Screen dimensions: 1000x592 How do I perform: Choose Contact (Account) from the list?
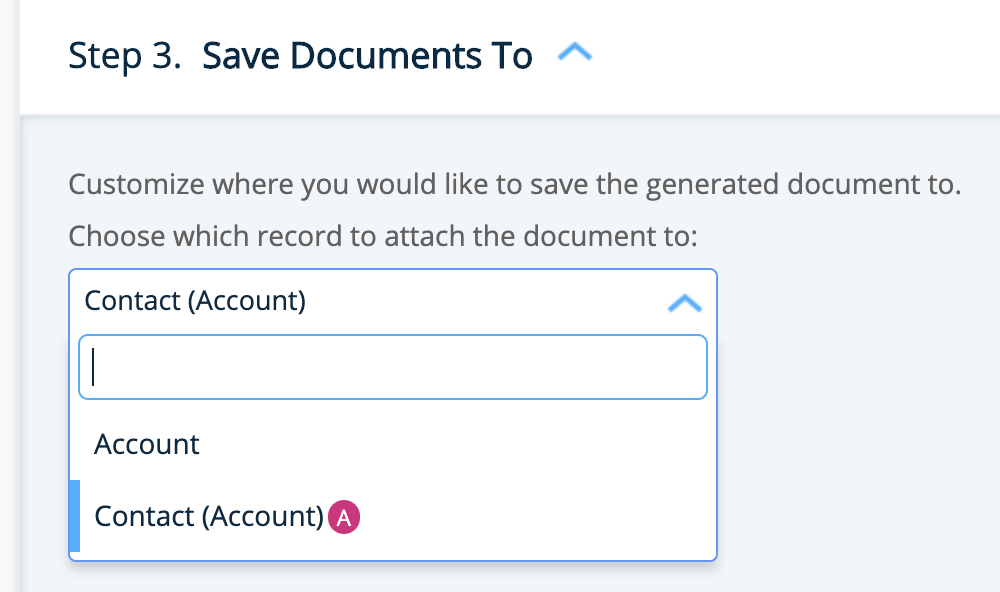point(209,516)
